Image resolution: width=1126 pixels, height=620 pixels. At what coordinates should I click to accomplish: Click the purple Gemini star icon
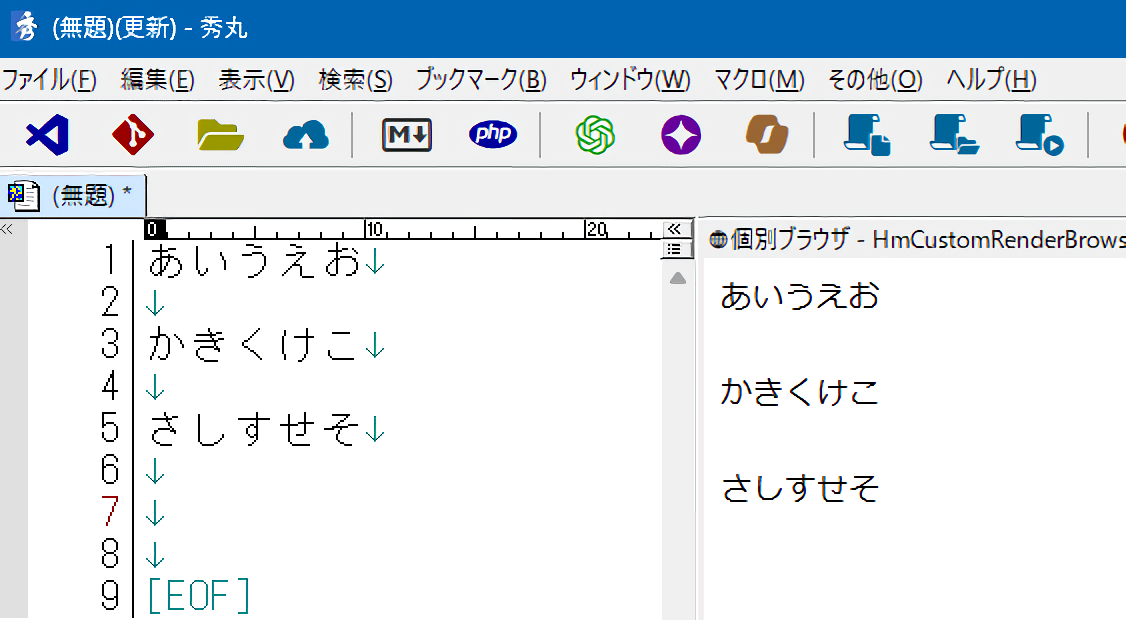click(x=681, y=134)
